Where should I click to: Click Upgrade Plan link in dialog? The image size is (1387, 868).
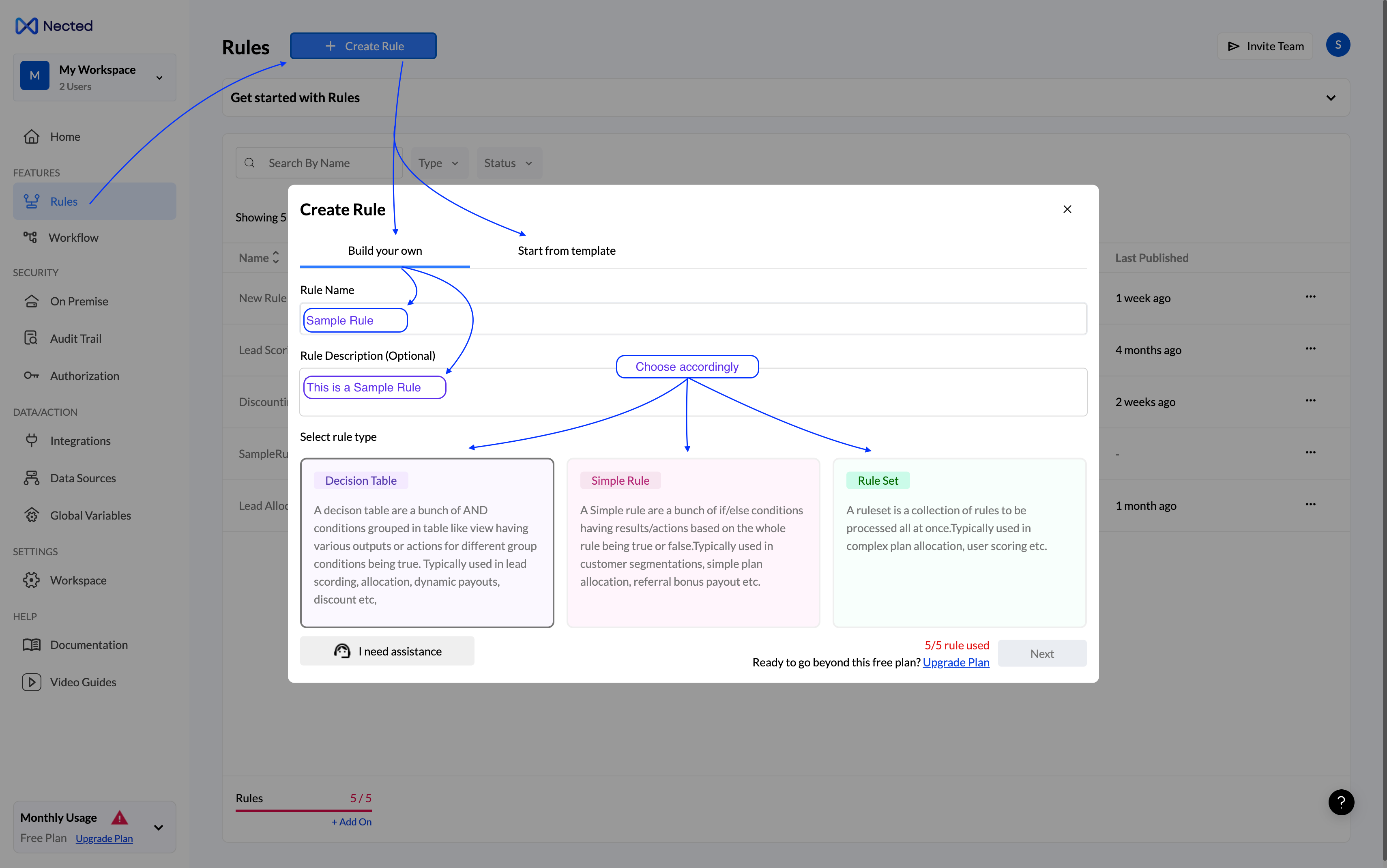[955, 662]
